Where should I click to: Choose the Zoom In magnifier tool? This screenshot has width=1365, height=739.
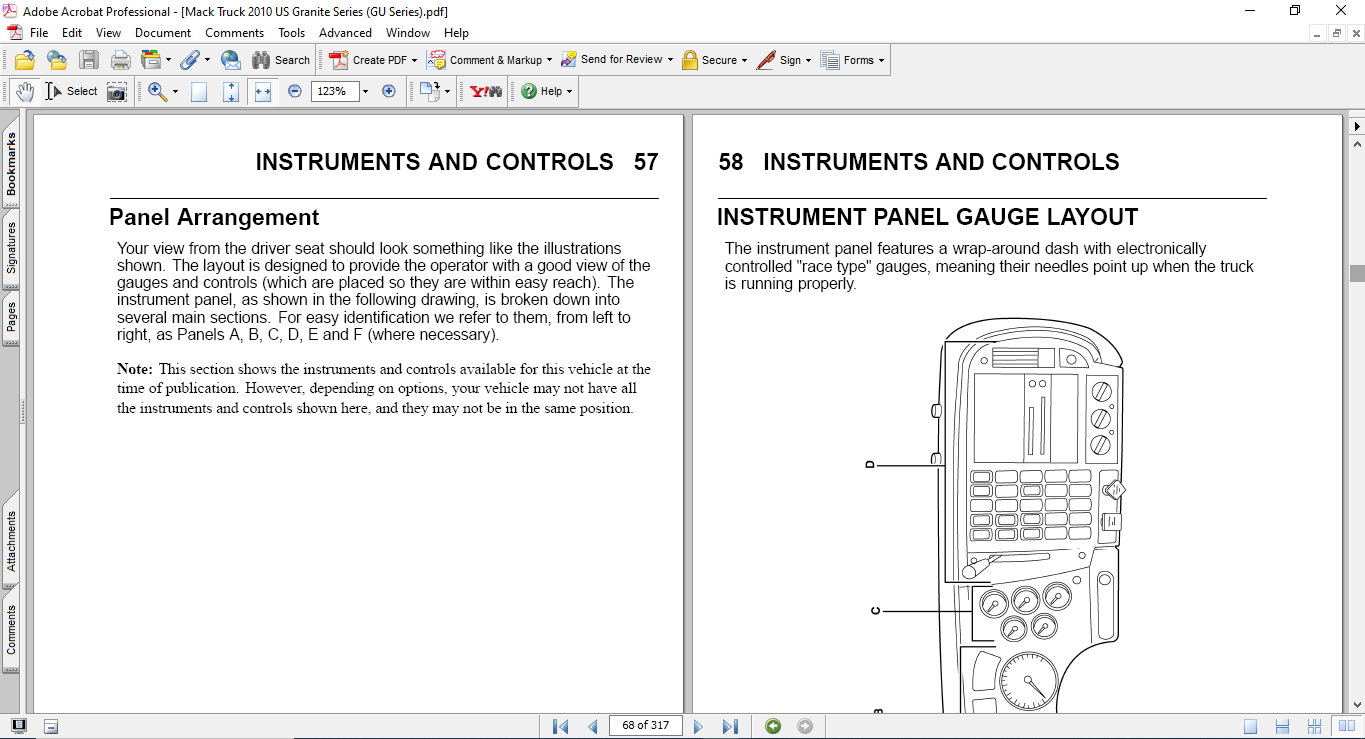(157, 91)
